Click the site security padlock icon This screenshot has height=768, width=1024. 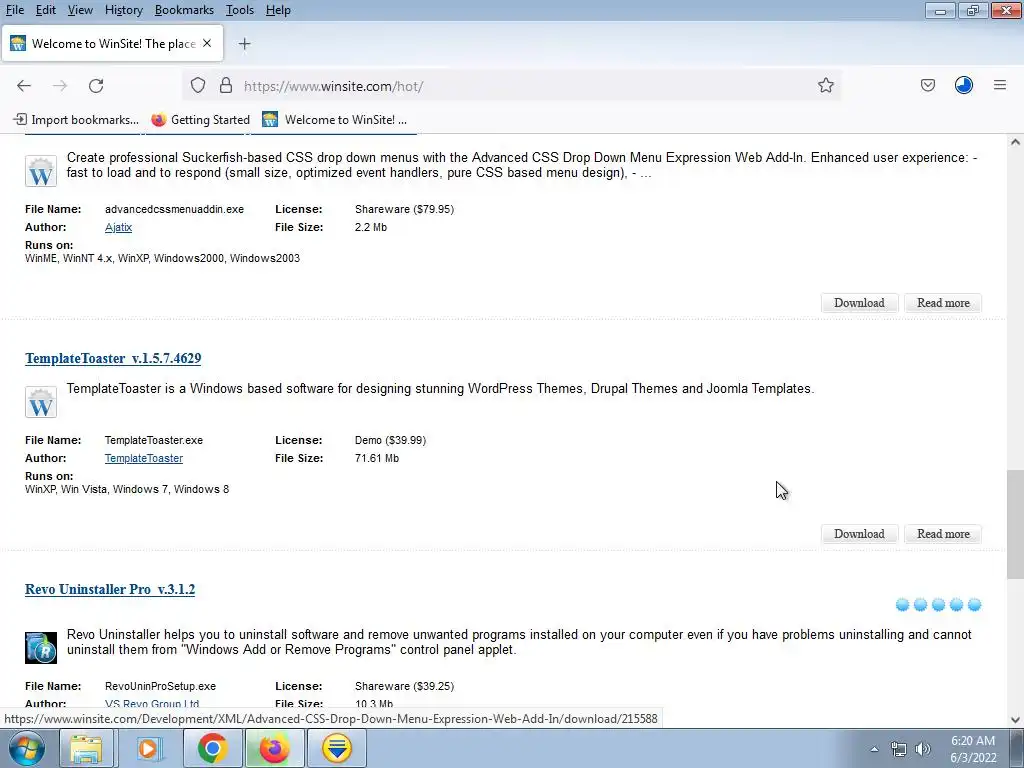[226, 86]
